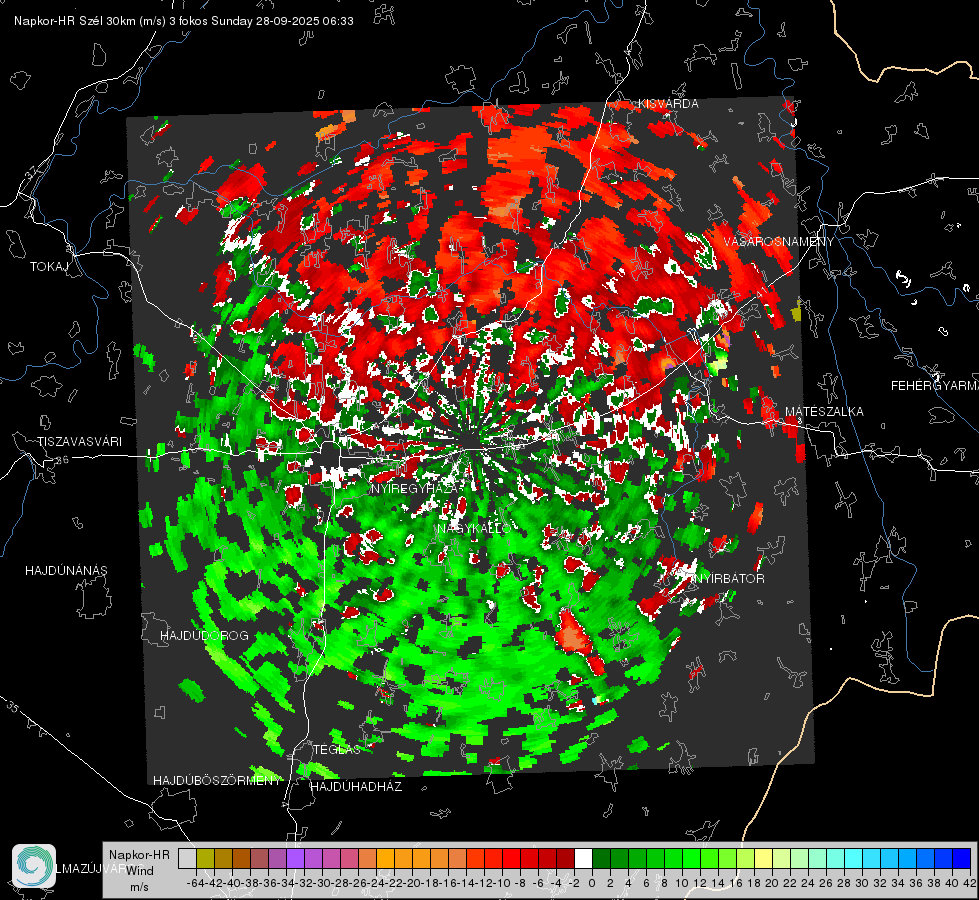The image size is (979, 900).
Task: Click the Mátészalka city label
Action: [x=824, y=412]
